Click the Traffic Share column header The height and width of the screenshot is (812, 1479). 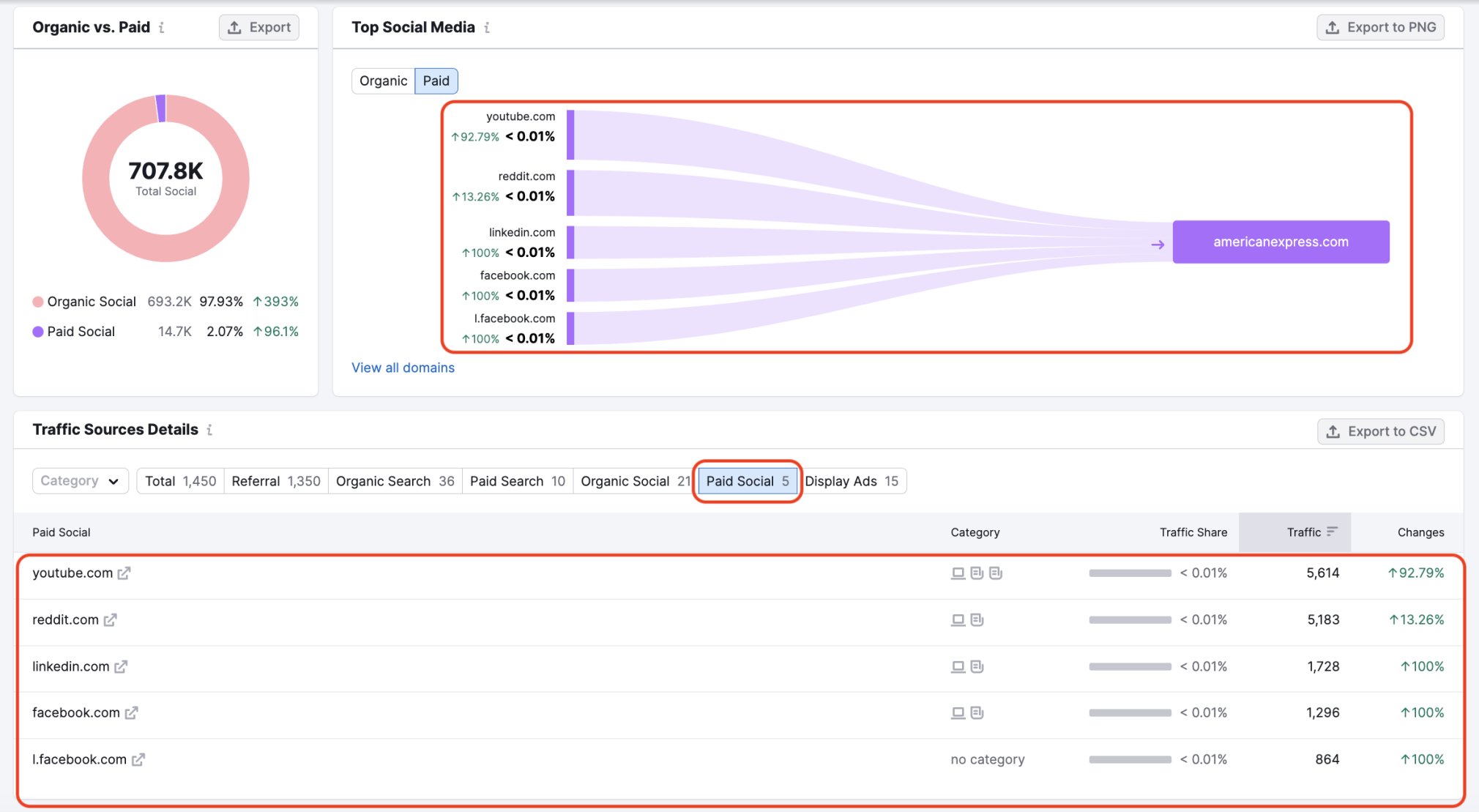pos(1193,532)
